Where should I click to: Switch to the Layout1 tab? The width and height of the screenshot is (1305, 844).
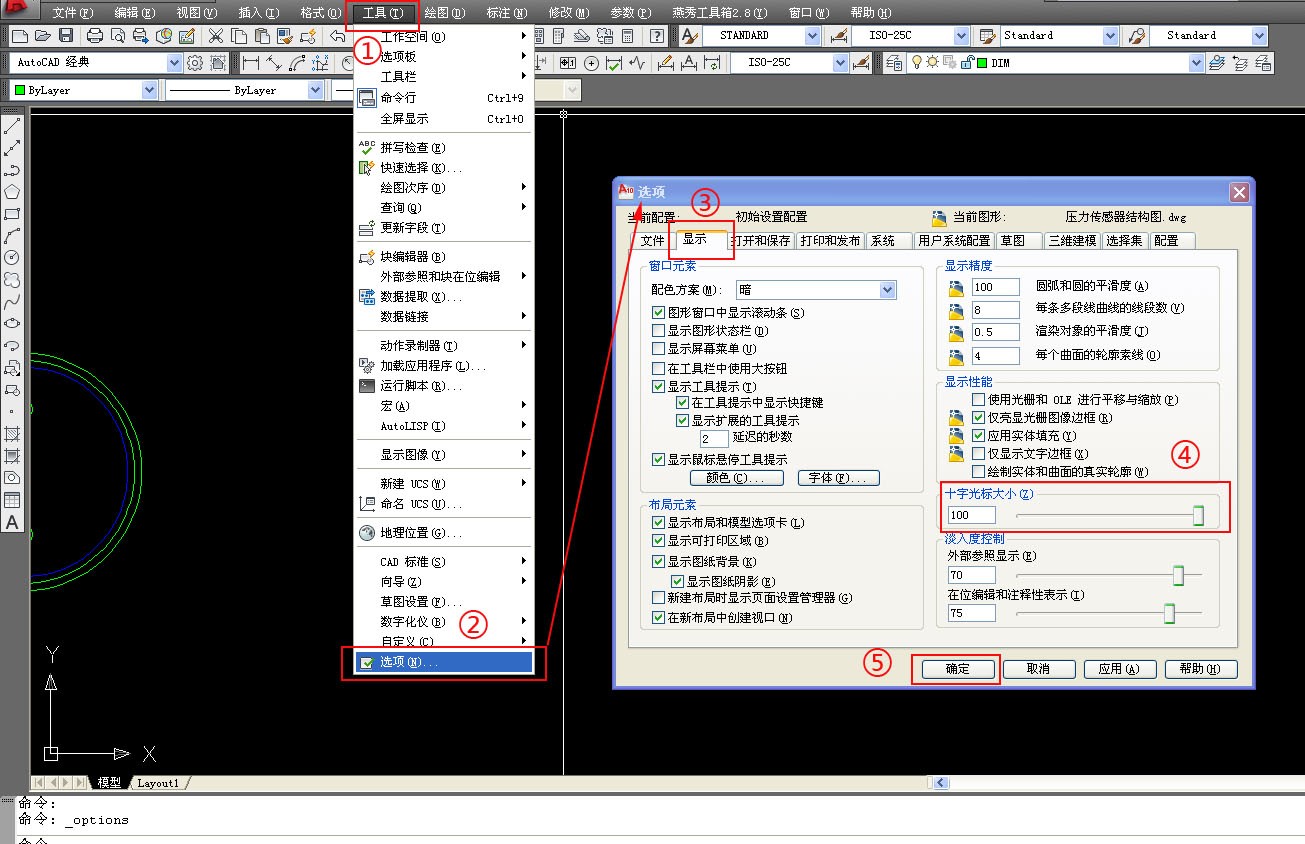(x=158, y=783)
